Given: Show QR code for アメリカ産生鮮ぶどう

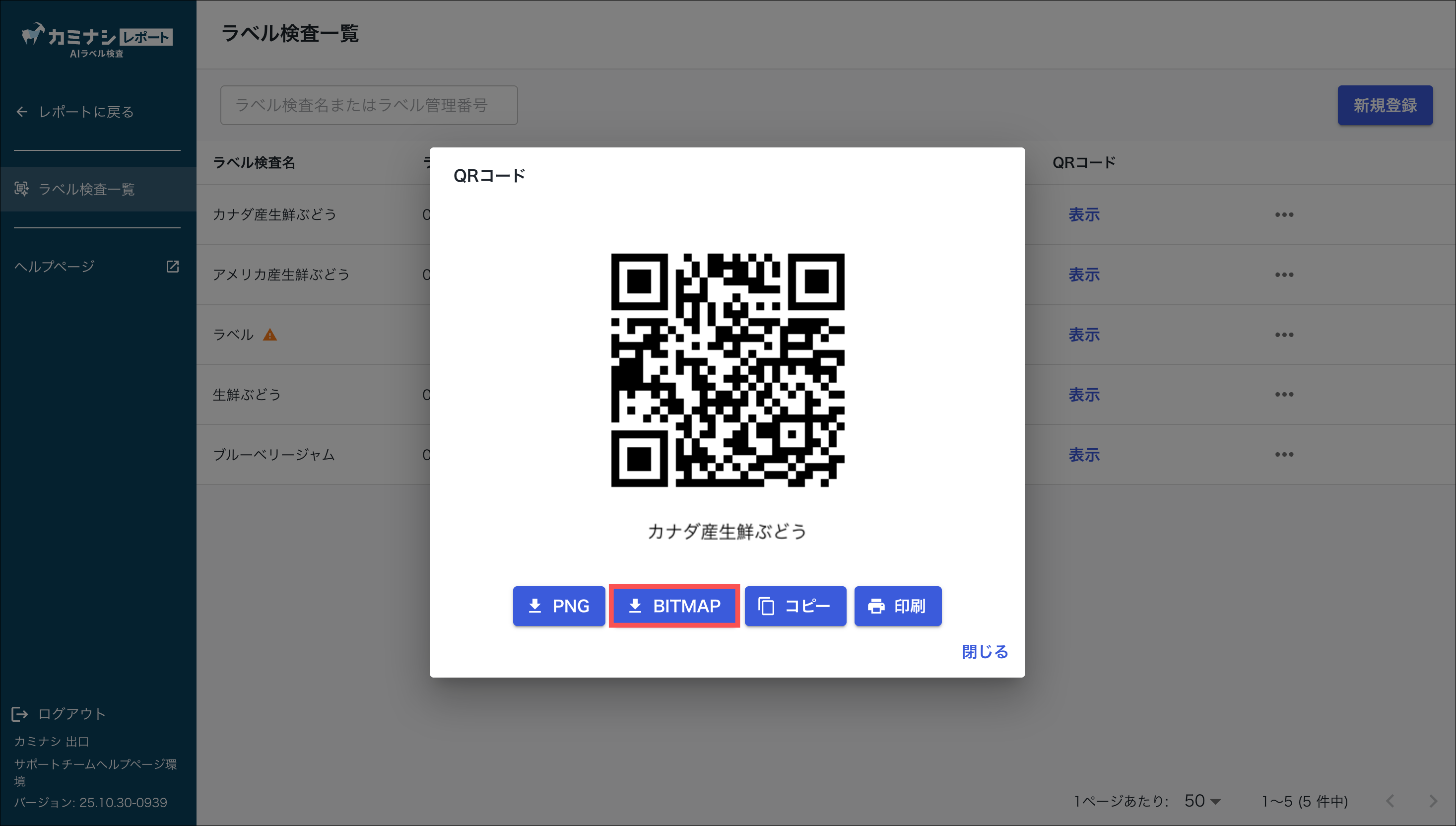Looking at the screenshot, I should tap(1083, 275).
